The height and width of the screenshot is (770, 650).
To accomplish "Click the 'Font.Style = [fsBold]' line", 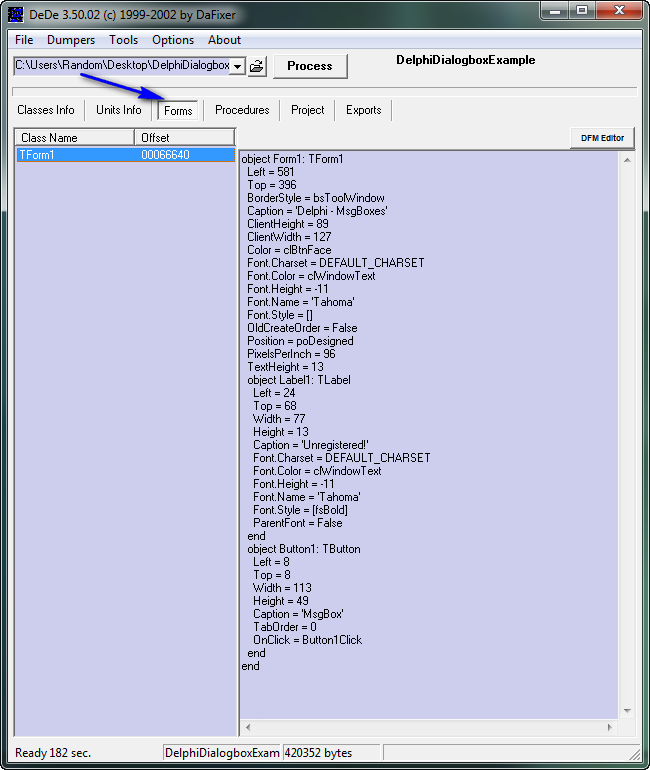I will point(300,510).
